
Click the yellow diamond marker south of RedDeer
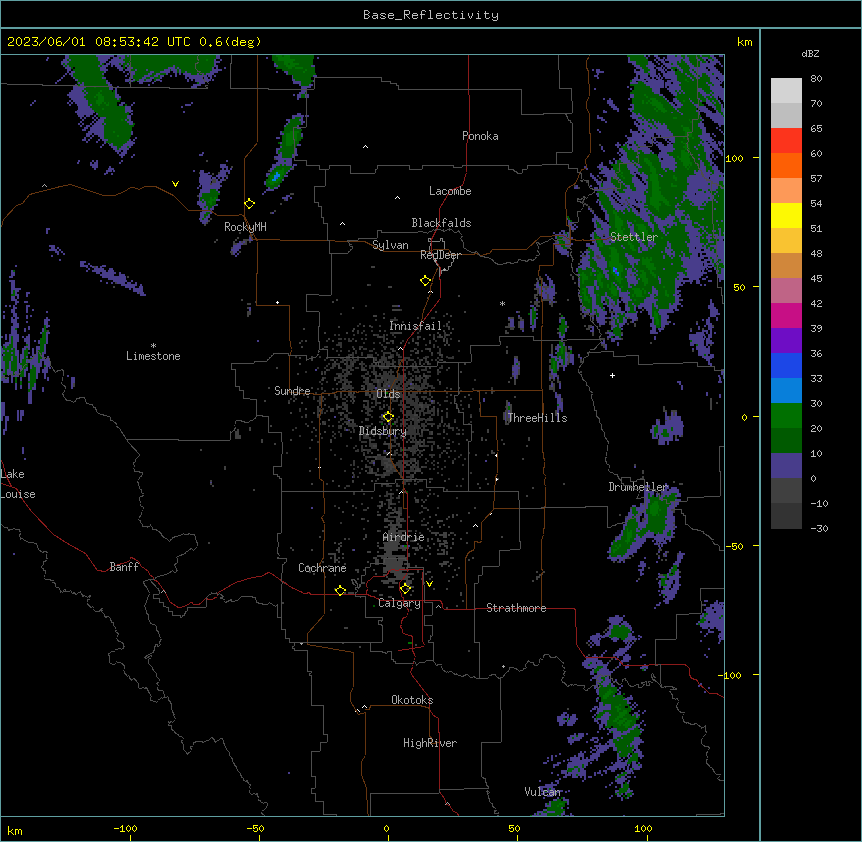(x=426, y=281)
